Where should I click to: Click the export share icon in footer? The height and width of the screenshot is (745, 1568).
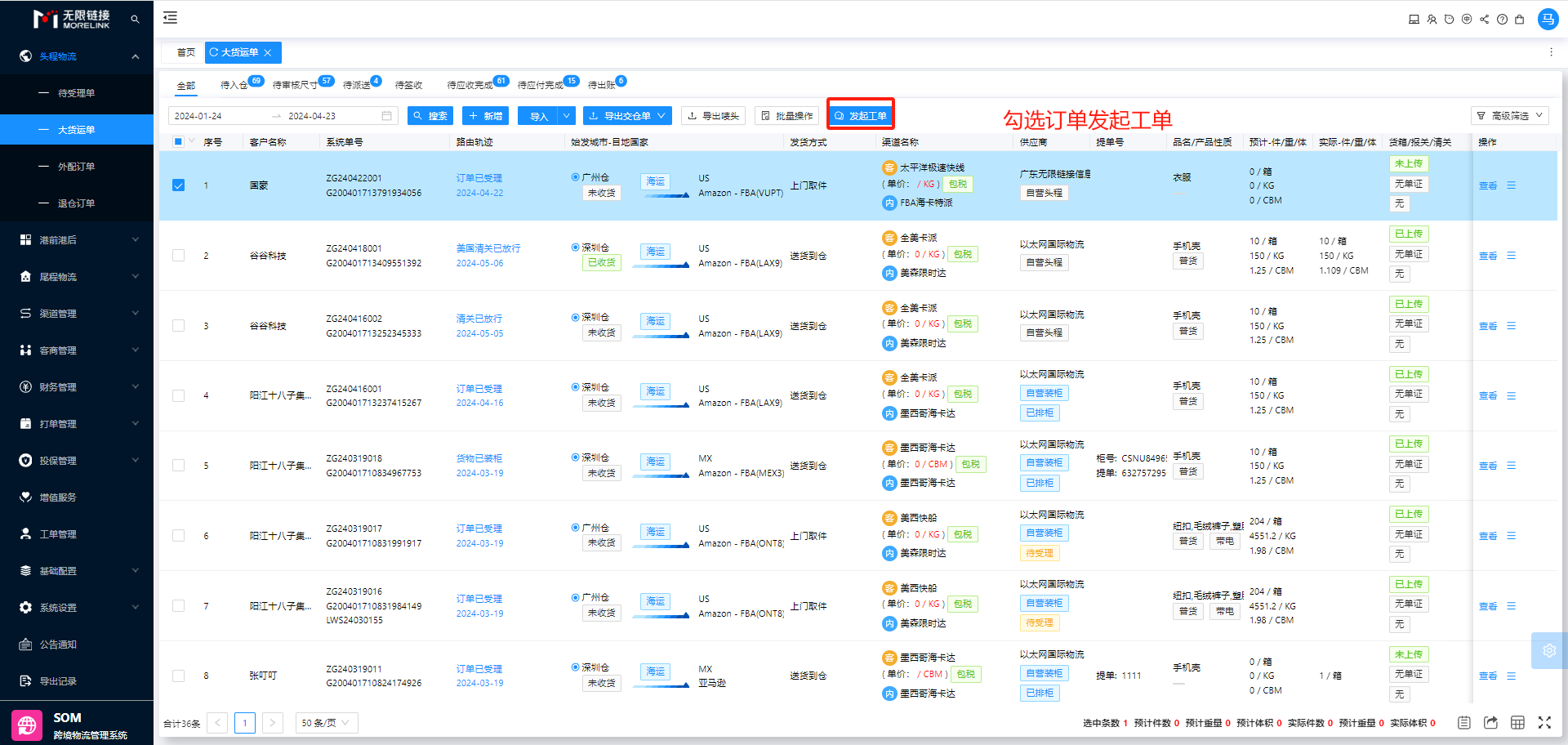pos(1491,723)
